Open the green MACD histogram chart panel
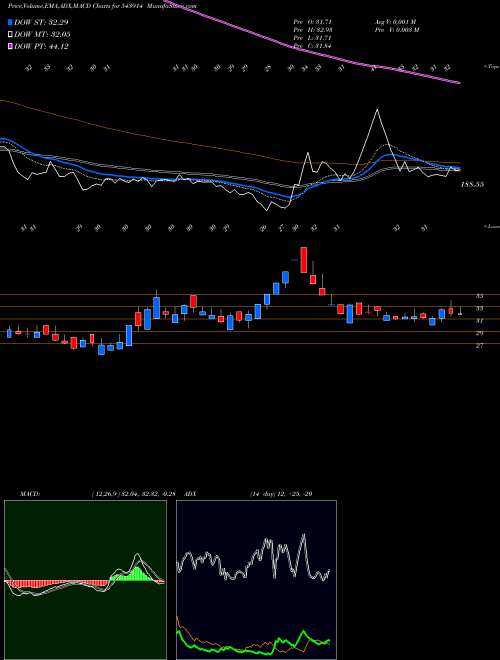500x660 pixels. (x=85, y=580)
